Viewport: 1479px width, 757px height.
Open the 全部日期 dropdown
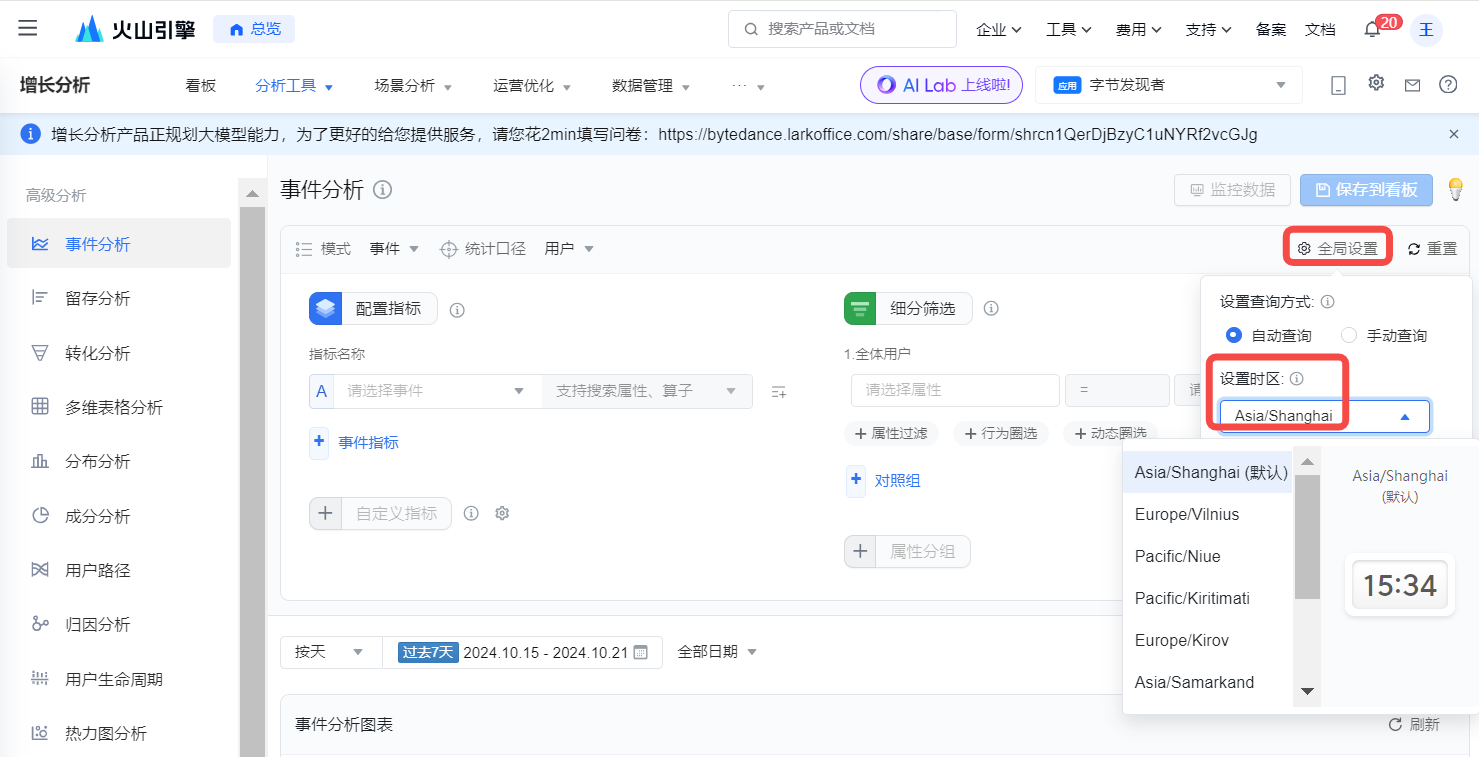[717, 652]
